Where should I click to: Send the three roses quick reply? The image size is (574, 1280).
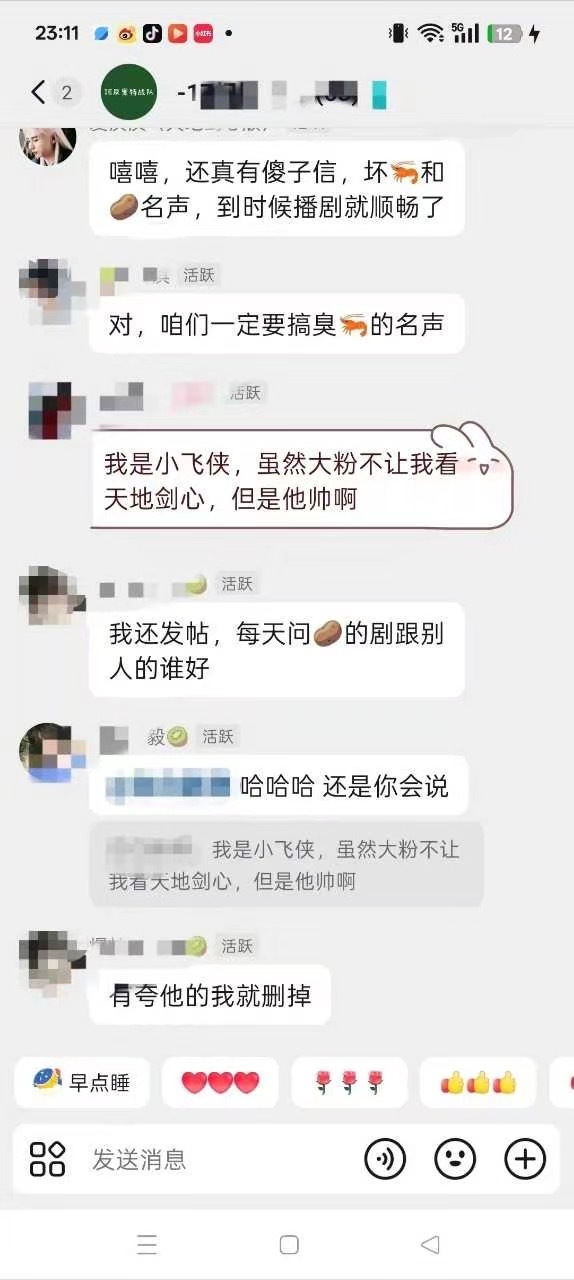pyautogui.click(x=349, y=1082)
